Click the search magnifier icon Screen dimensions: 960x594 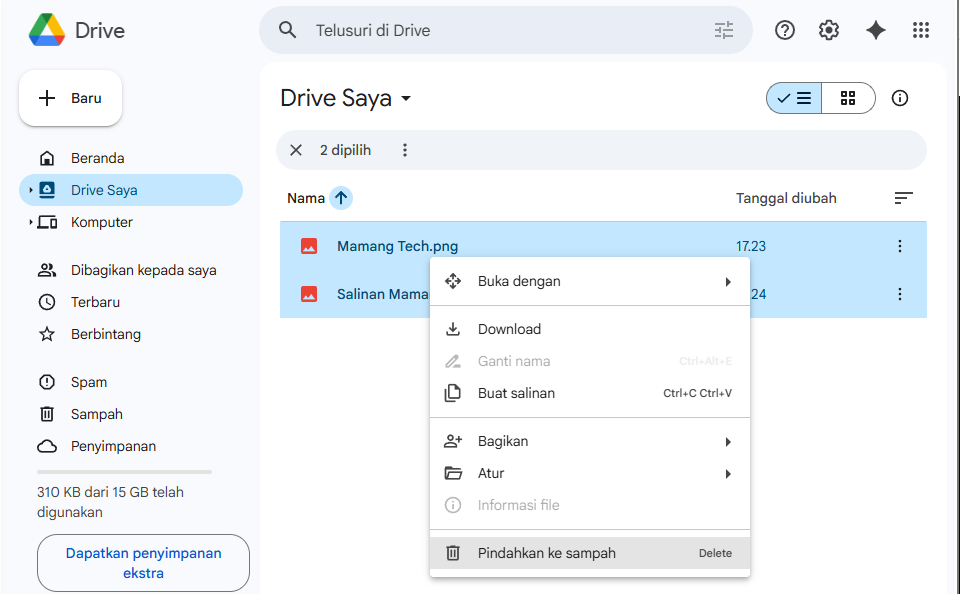point(287,30)
